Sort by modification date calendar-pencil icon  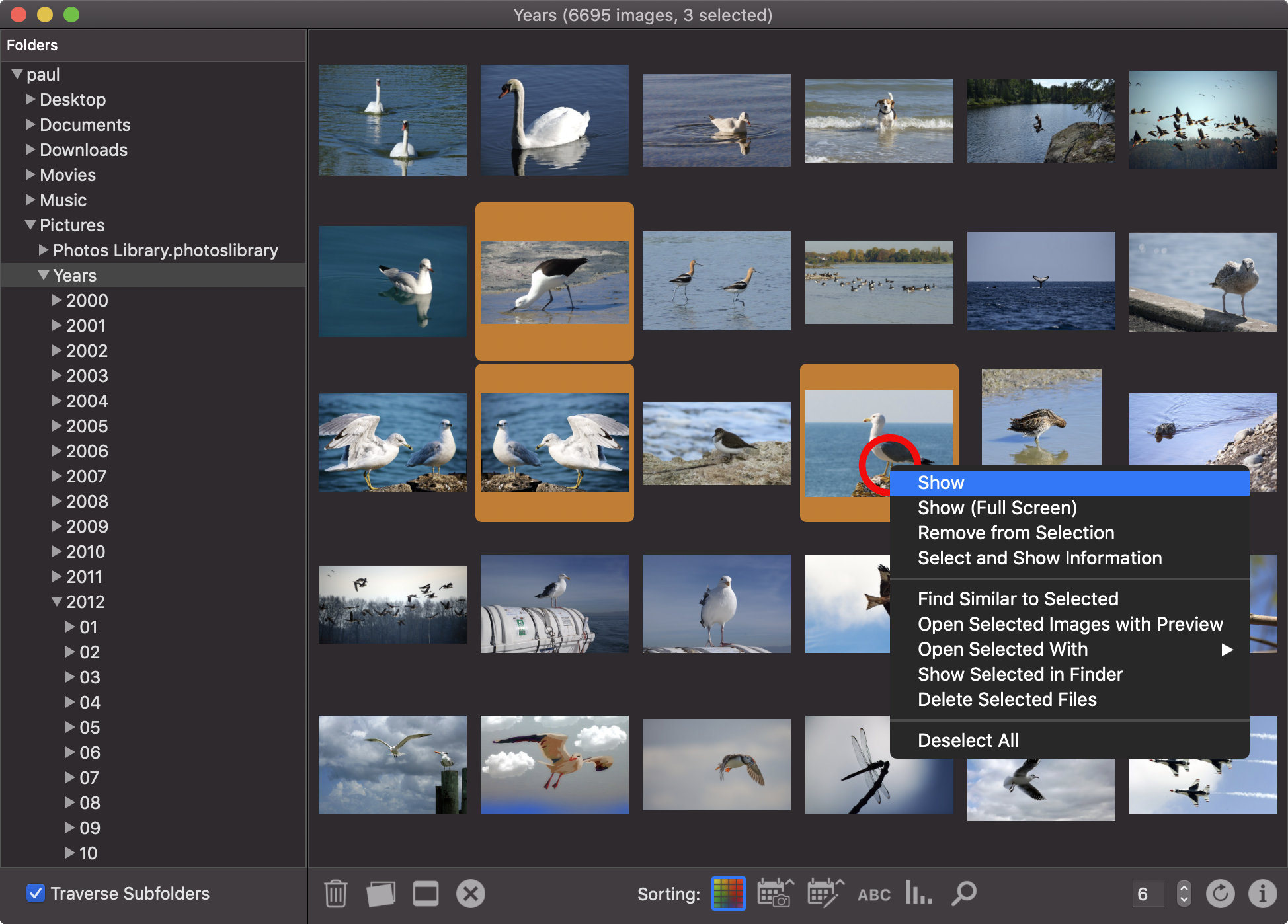pyautogui.click(x=826, y=893)
